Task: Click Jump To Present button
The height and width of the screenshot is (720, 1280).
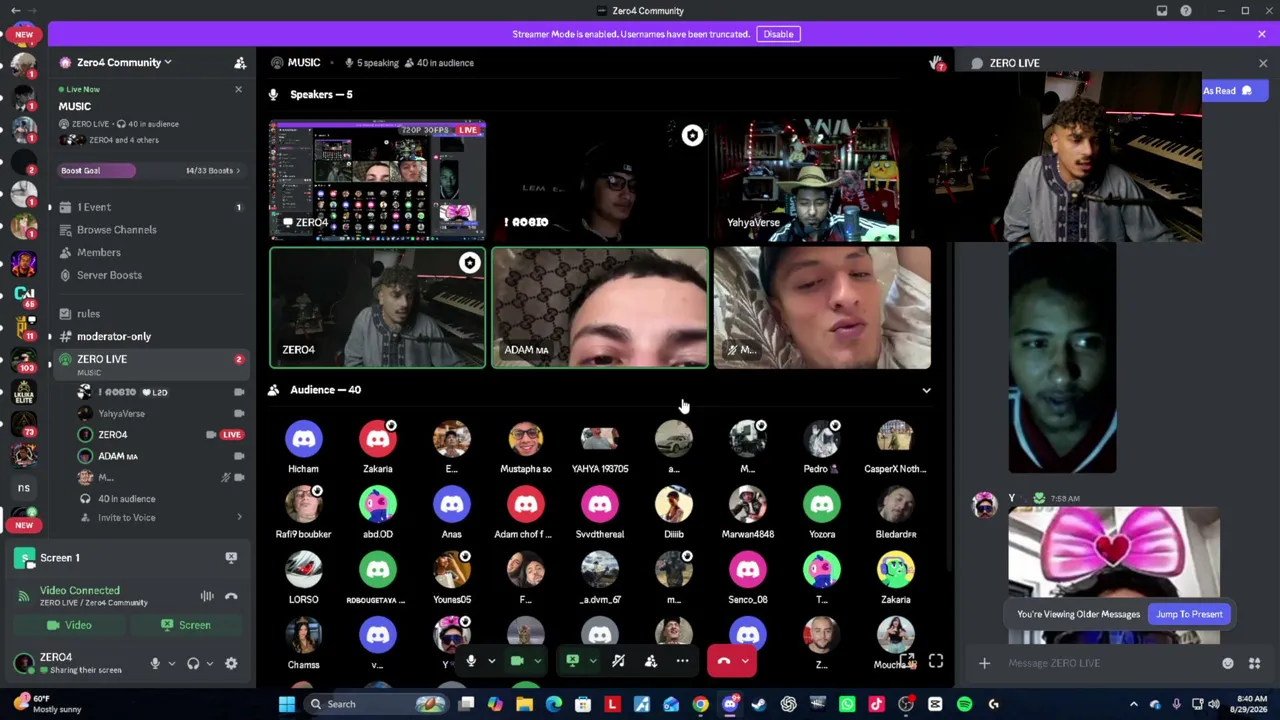Action: (1189, 614)
